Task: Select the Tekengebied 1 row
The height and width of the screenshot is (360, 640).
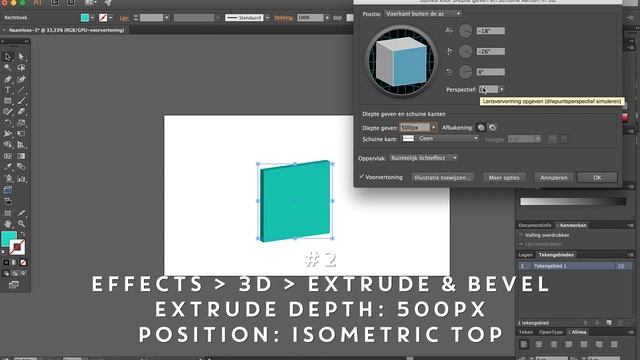Action: (x=575, y=266)
